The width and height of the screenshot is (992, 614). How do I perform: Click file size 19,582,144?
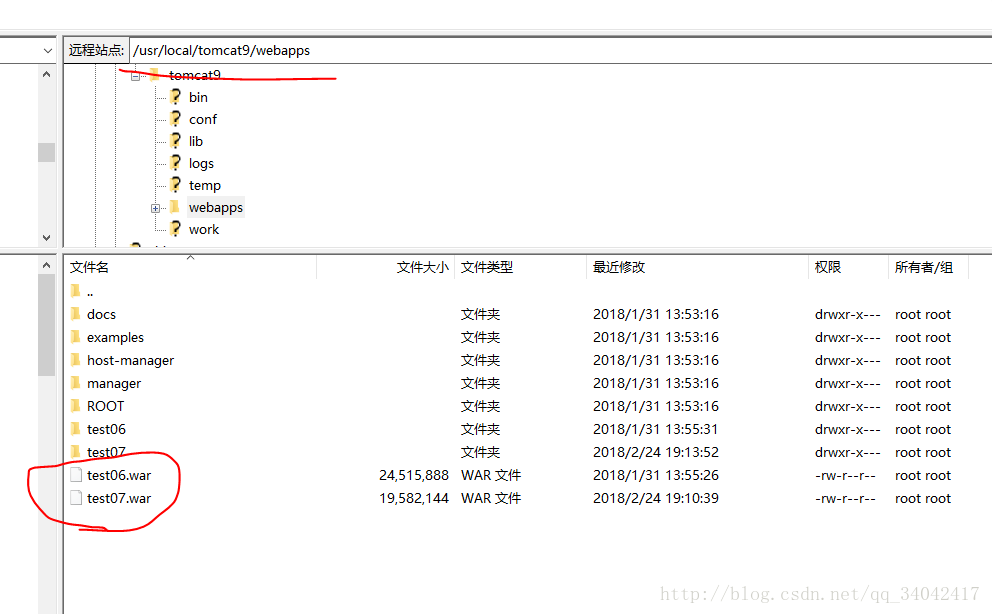pyautogui.click(x=414, y=498)
